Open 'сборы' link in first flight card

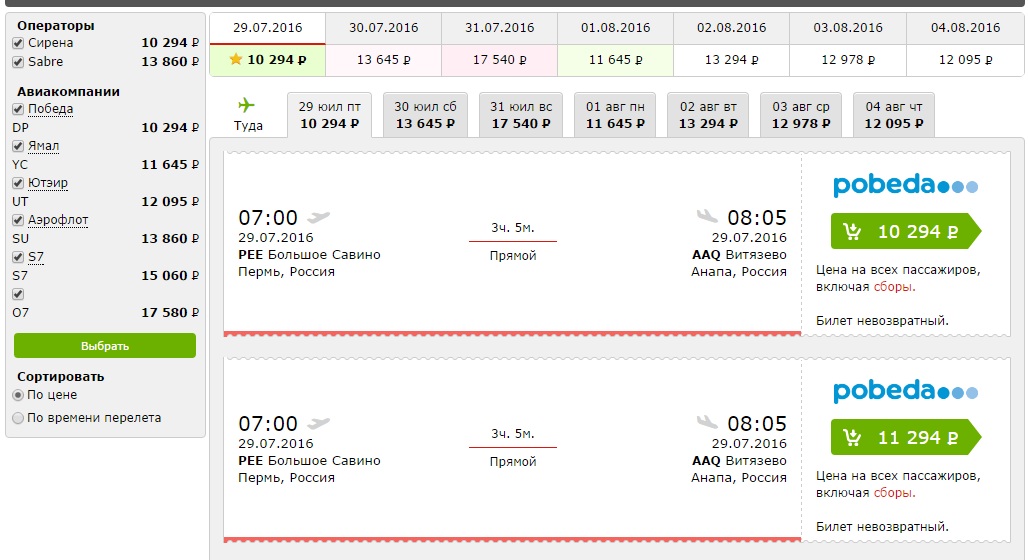893,286
